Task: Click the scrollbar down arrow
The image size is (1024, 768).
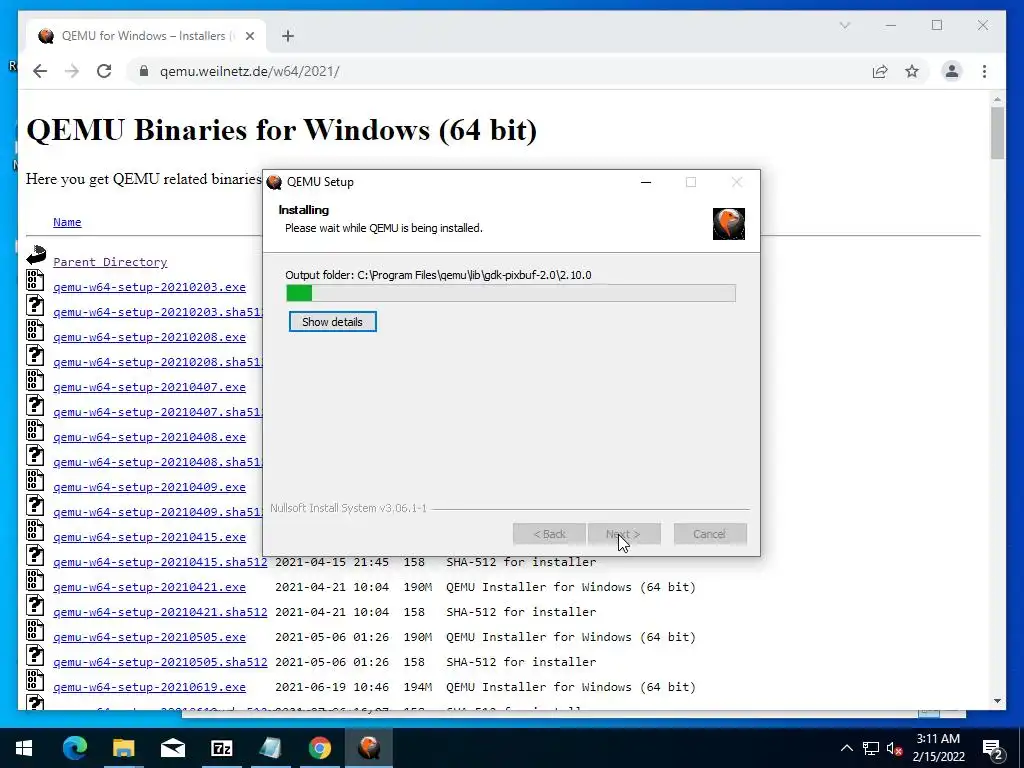Action: (x=997, y=701)
